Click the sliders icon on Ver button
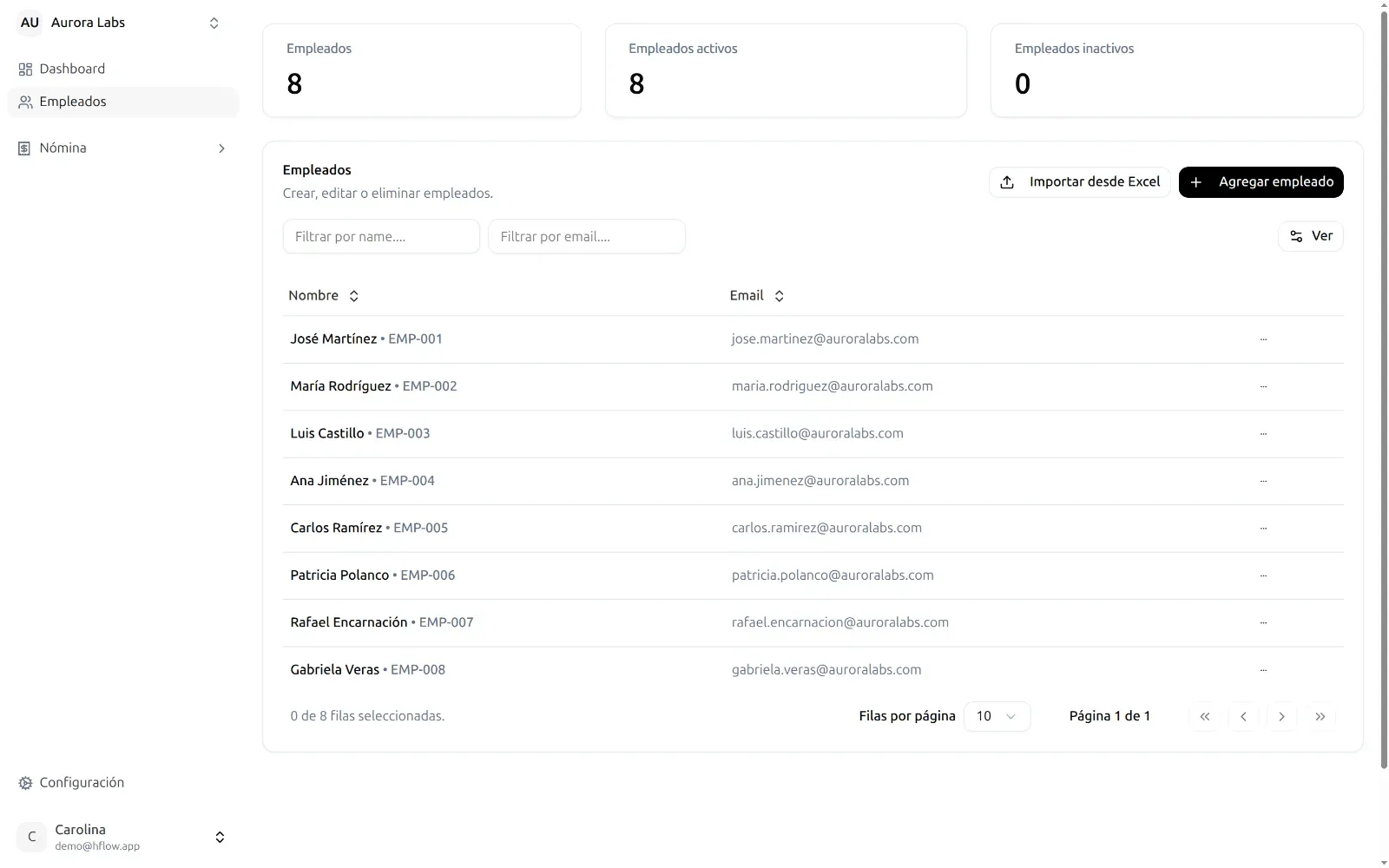 [x=1296, y=236]
